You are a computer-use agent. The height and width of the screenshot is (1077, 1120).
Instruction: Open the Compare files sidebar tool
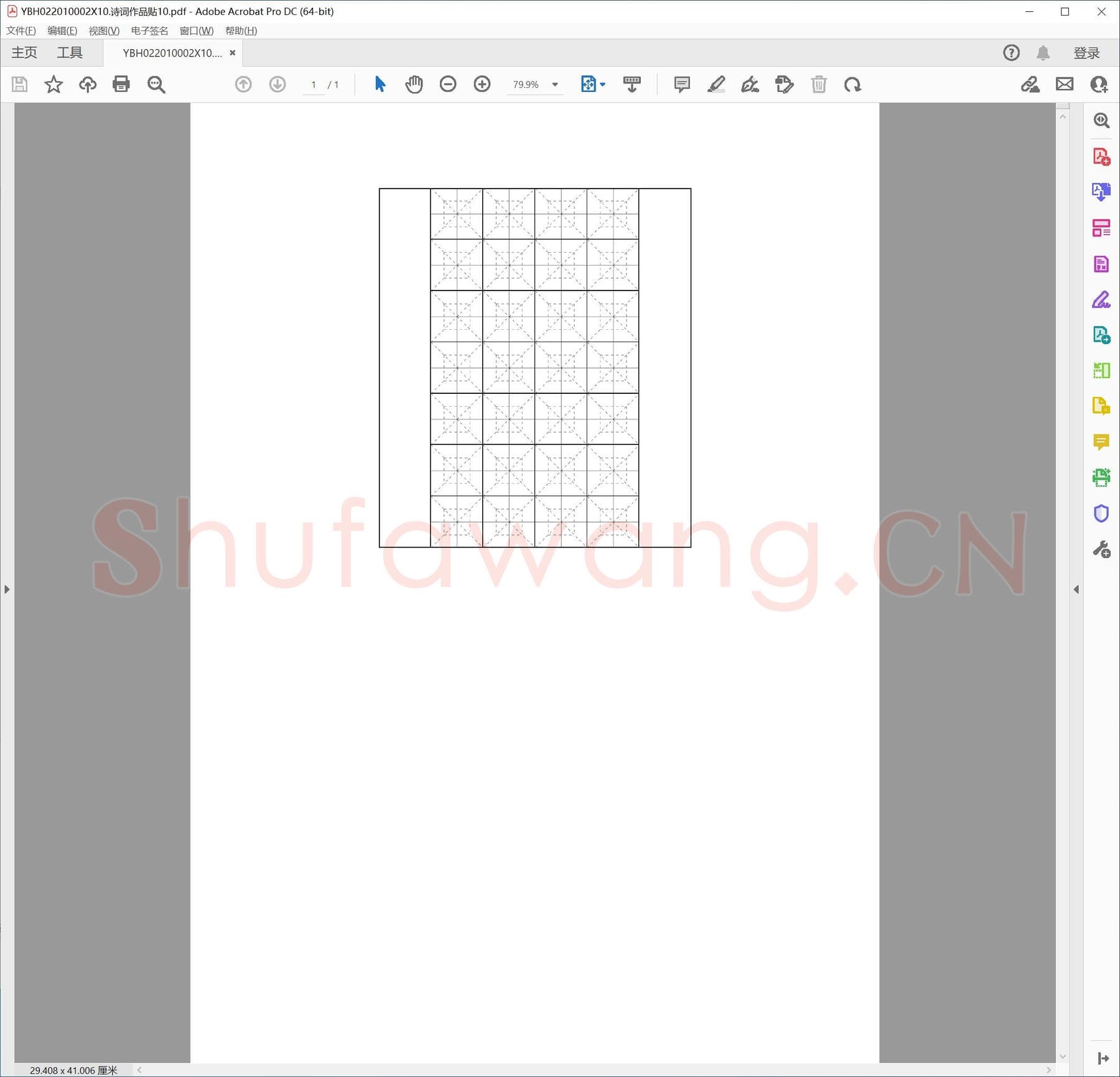pos(1101,371)
